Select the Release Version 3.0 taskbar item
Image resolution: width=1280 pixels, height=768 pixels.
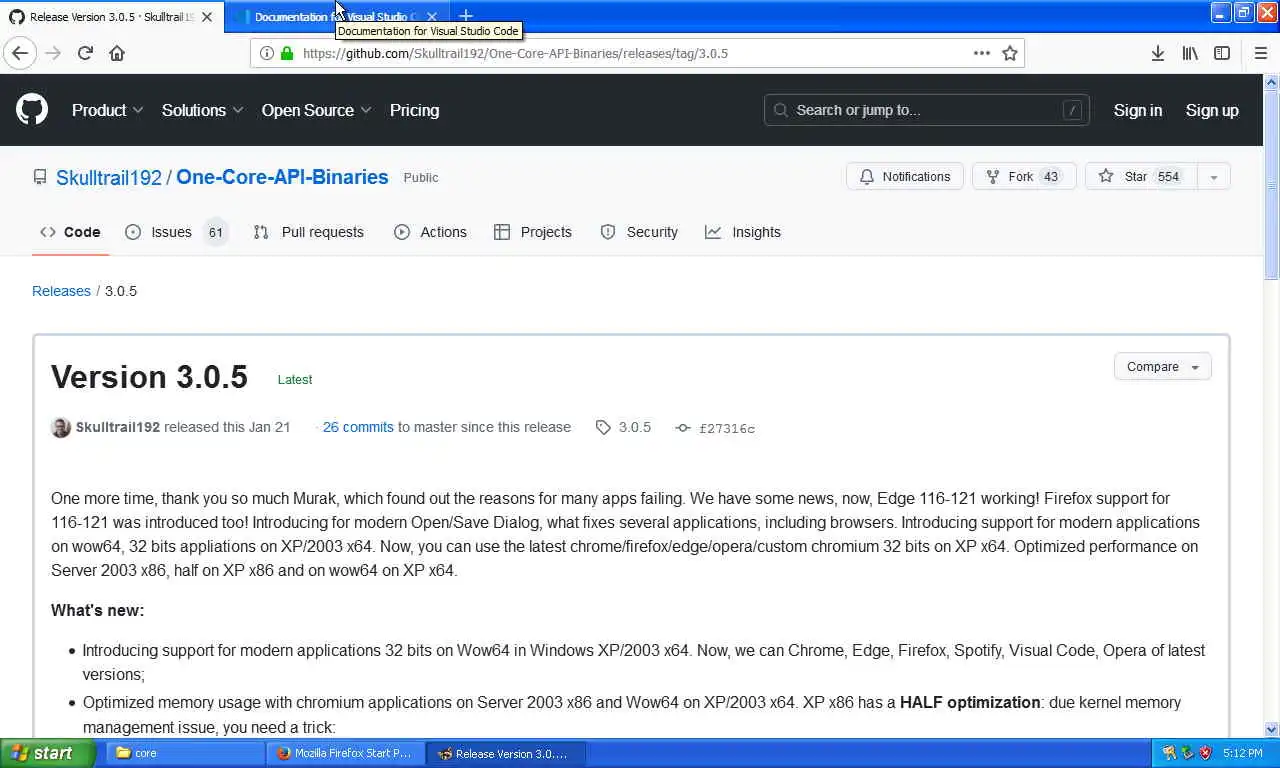click(x=505, y=753)
